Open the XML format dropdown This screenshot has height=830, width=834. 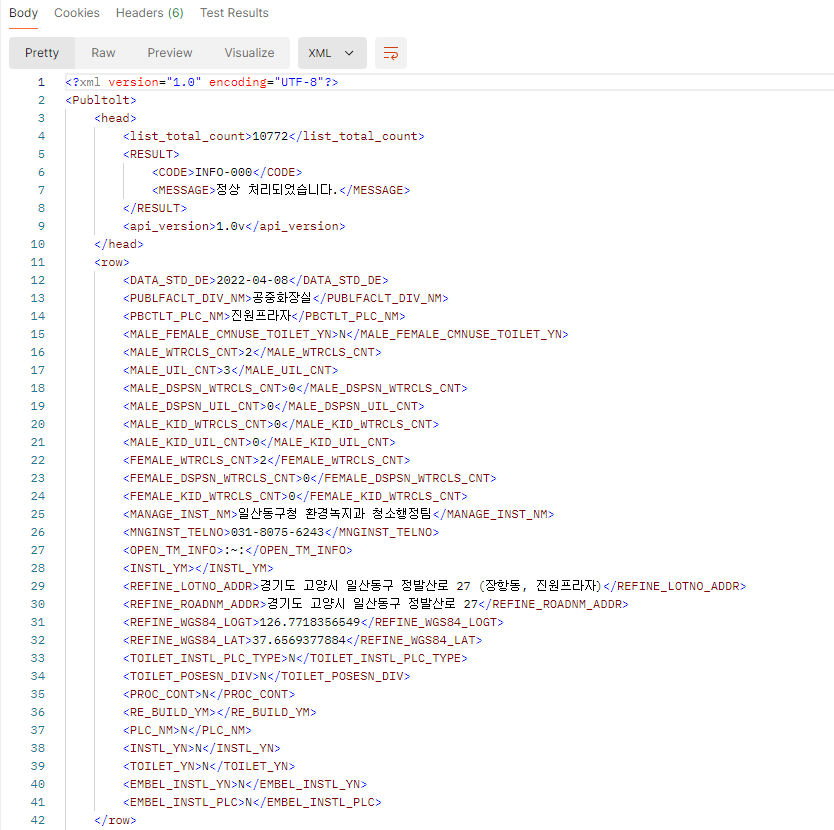[x=332, y=53]
